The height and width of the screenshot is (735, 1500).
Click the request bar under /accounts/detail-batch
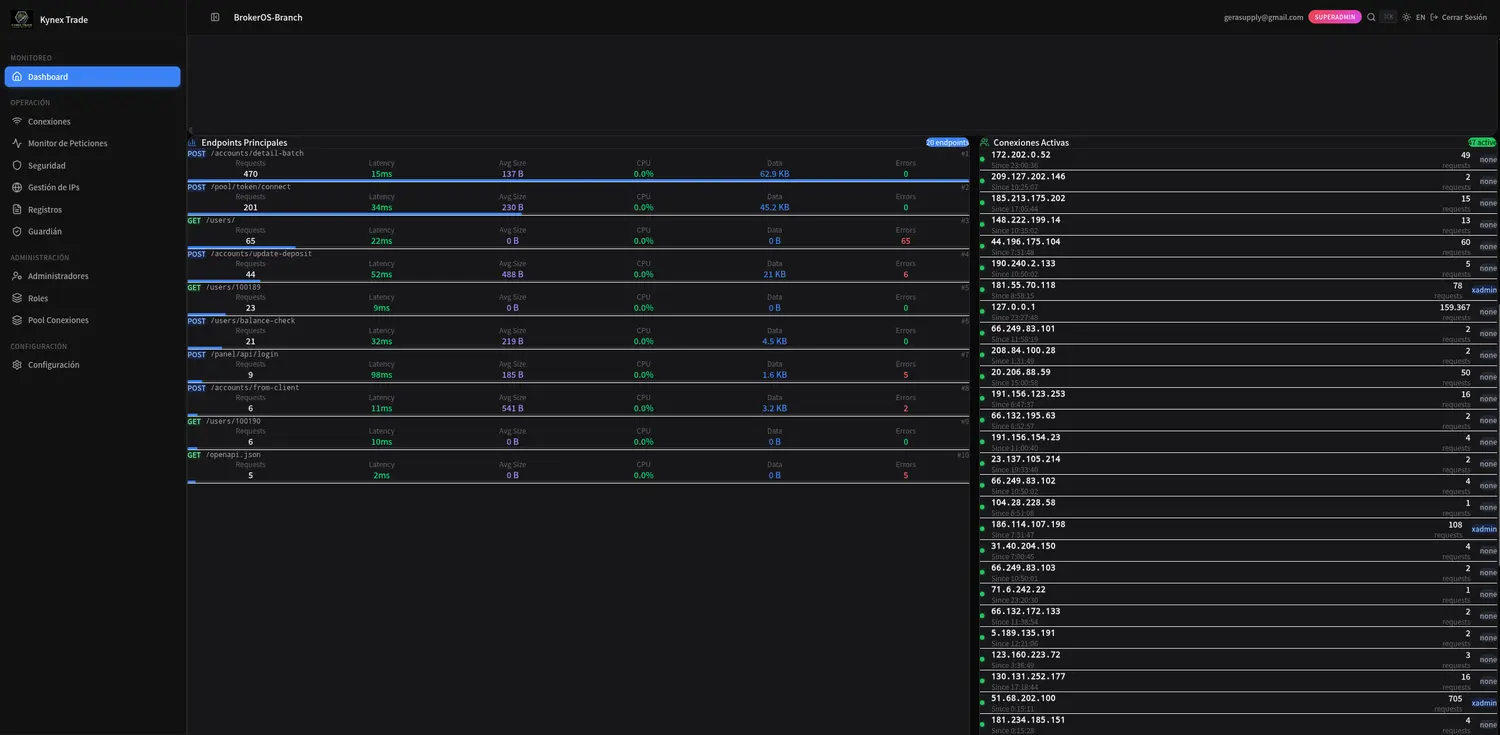[578, 180]
